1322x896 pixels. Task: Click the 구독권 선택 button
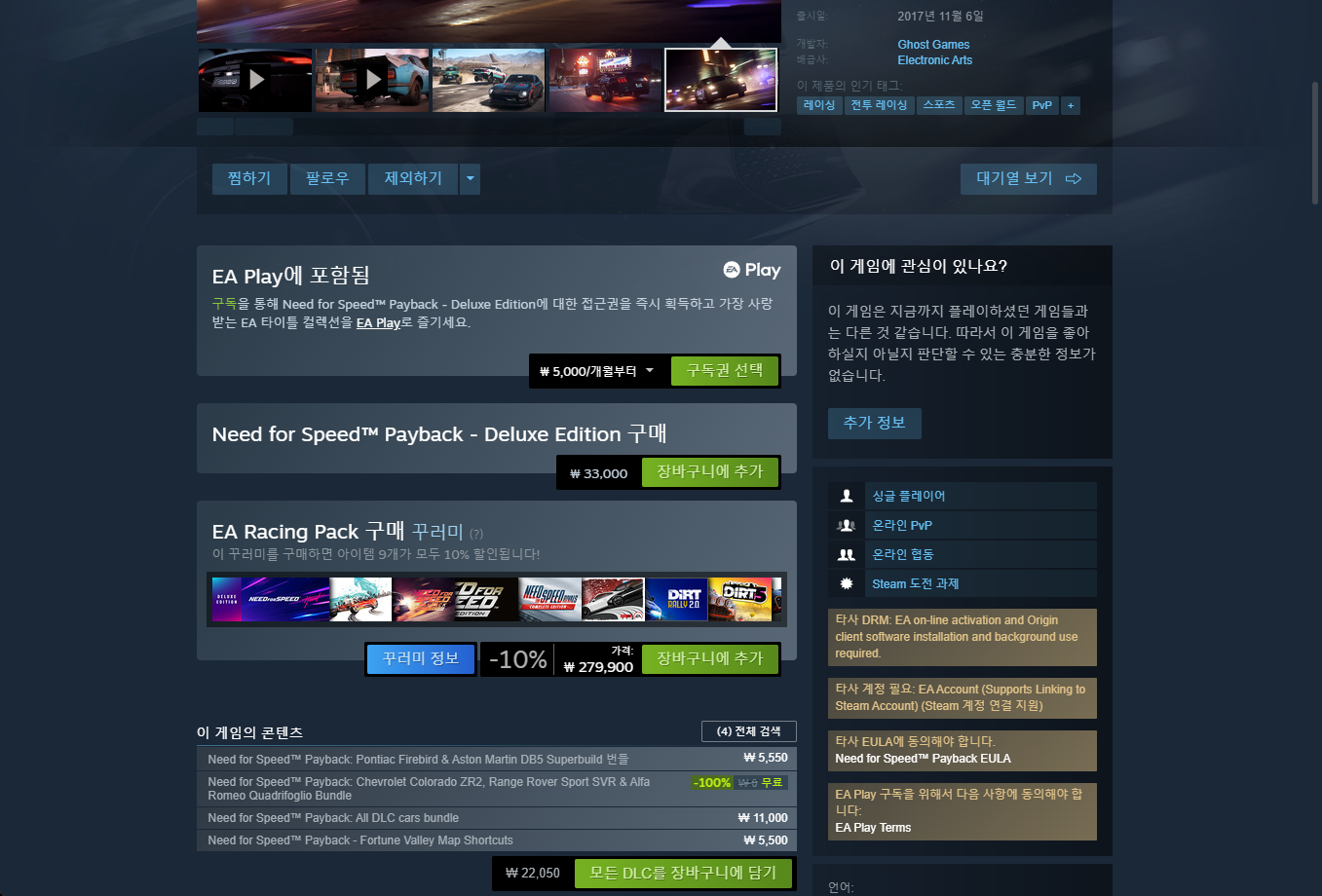coord(725,370)
